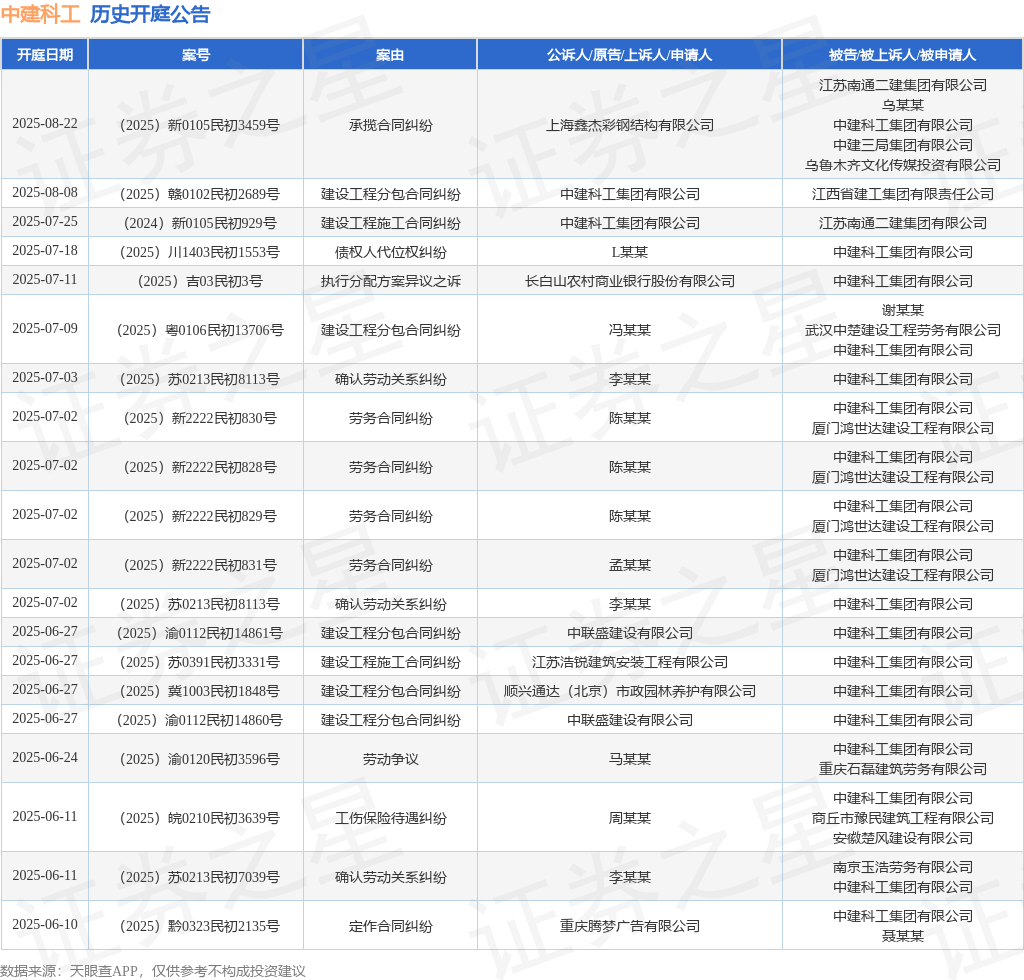The width and height of the screenshot is (1024, 980).
Task: Click the 劳动争议 cause cell
Action: pos(391,759)
